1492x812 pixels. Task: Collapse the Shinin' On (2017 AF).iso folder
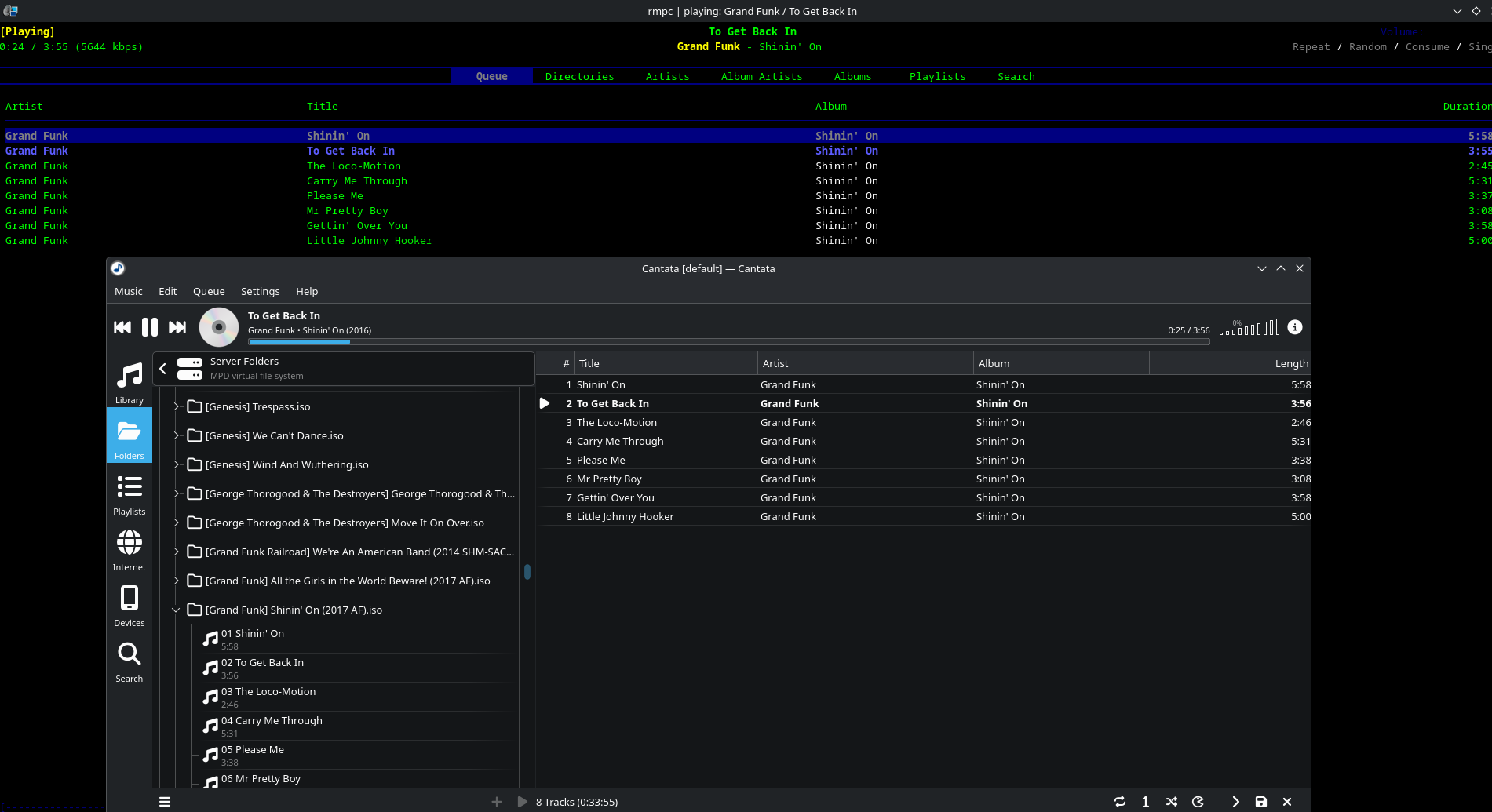point(176,610)
